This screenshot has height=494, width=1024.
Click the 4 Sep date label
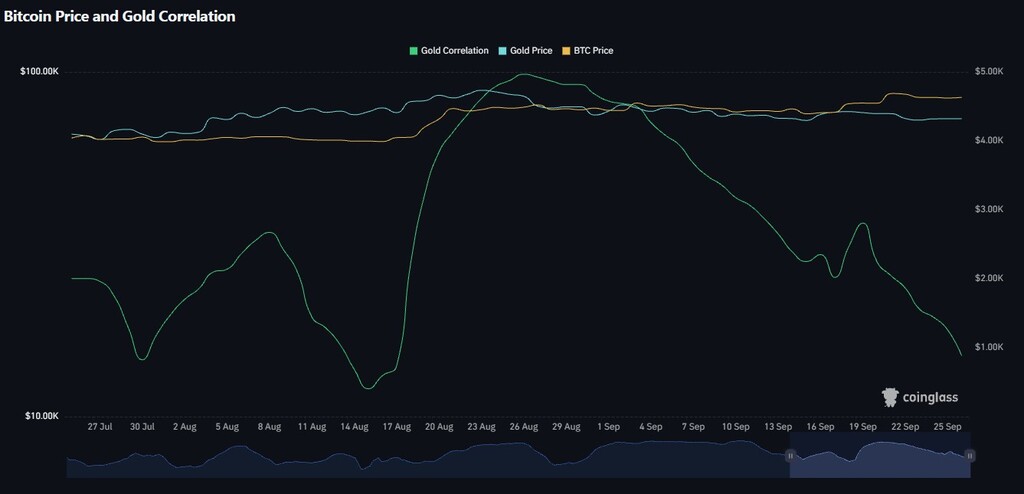pyautogui.click(x=650, y=427)
